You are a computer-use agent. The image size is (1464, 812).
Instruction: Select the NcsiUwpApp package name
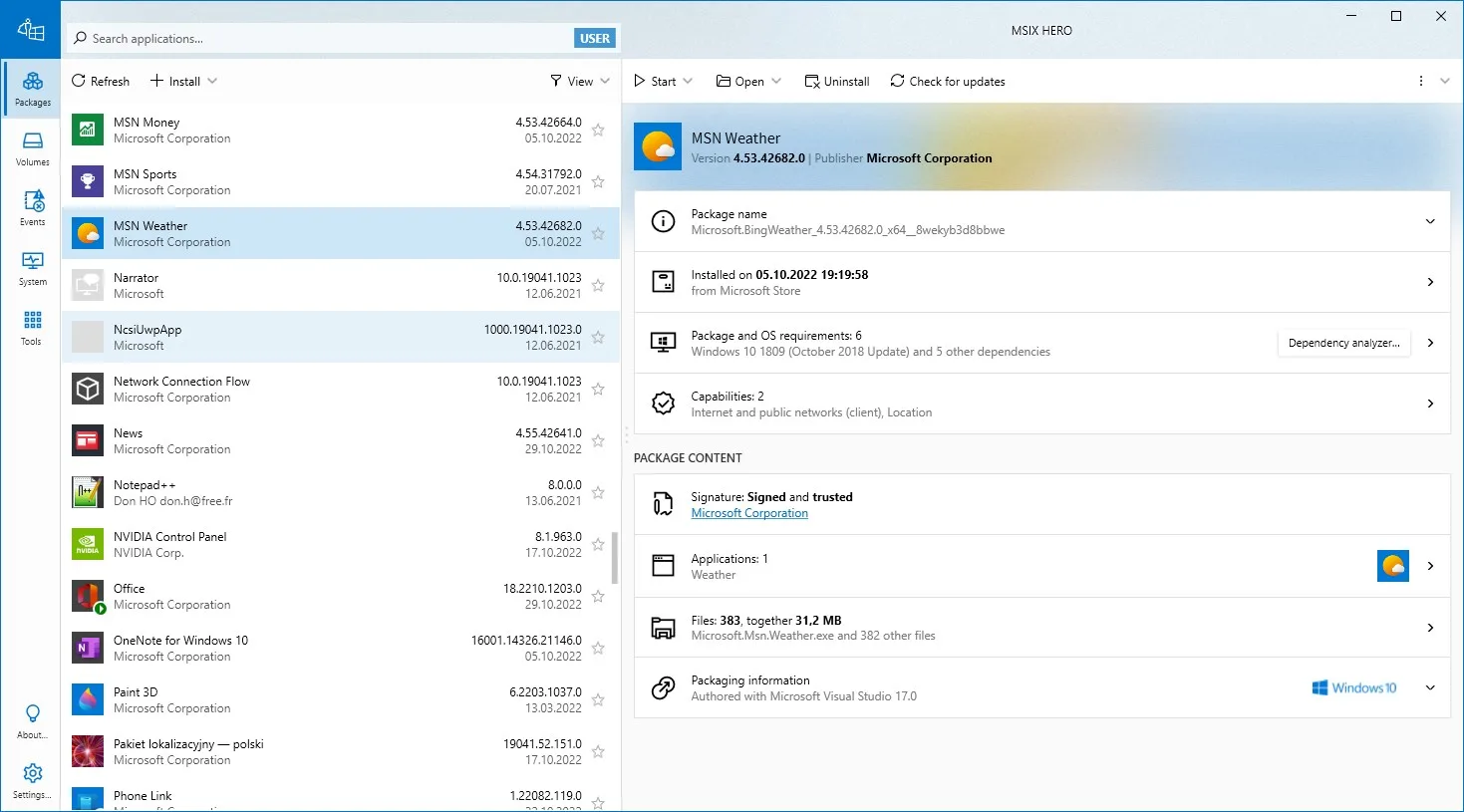coord(147,330)
